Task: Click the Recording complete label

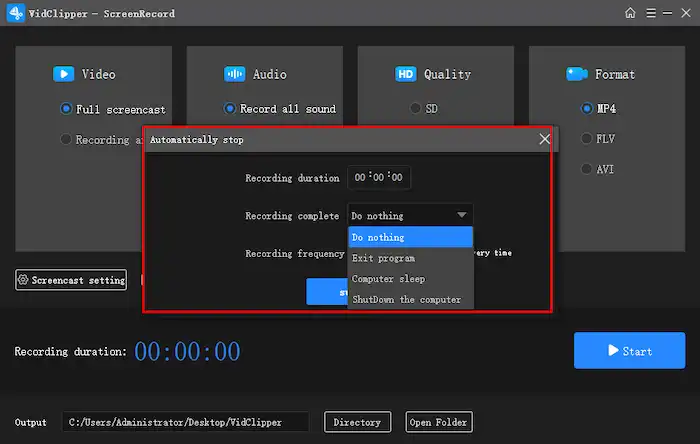Action: point(292,216)
